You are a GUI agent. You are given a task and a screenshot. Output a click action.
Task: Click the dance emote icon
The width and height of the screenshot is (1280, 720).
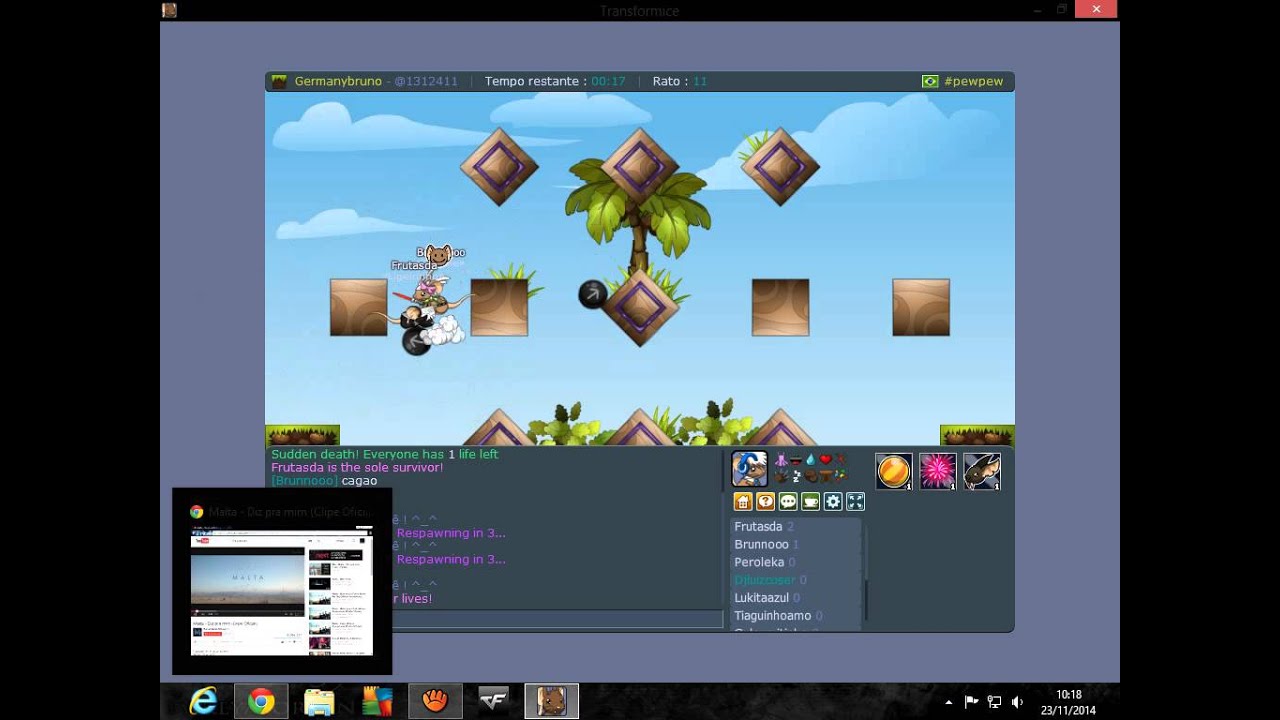(x=781, y=460)
